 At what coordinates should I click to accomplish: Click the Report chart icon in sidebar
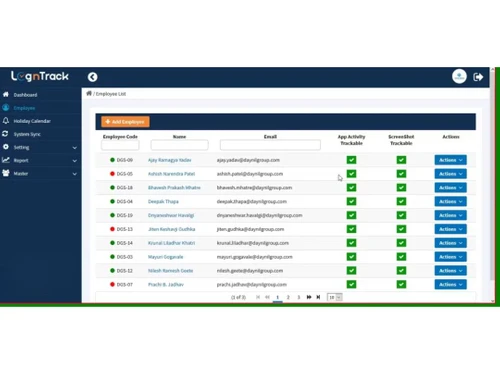pyautogui.click(x=6, y=160)
